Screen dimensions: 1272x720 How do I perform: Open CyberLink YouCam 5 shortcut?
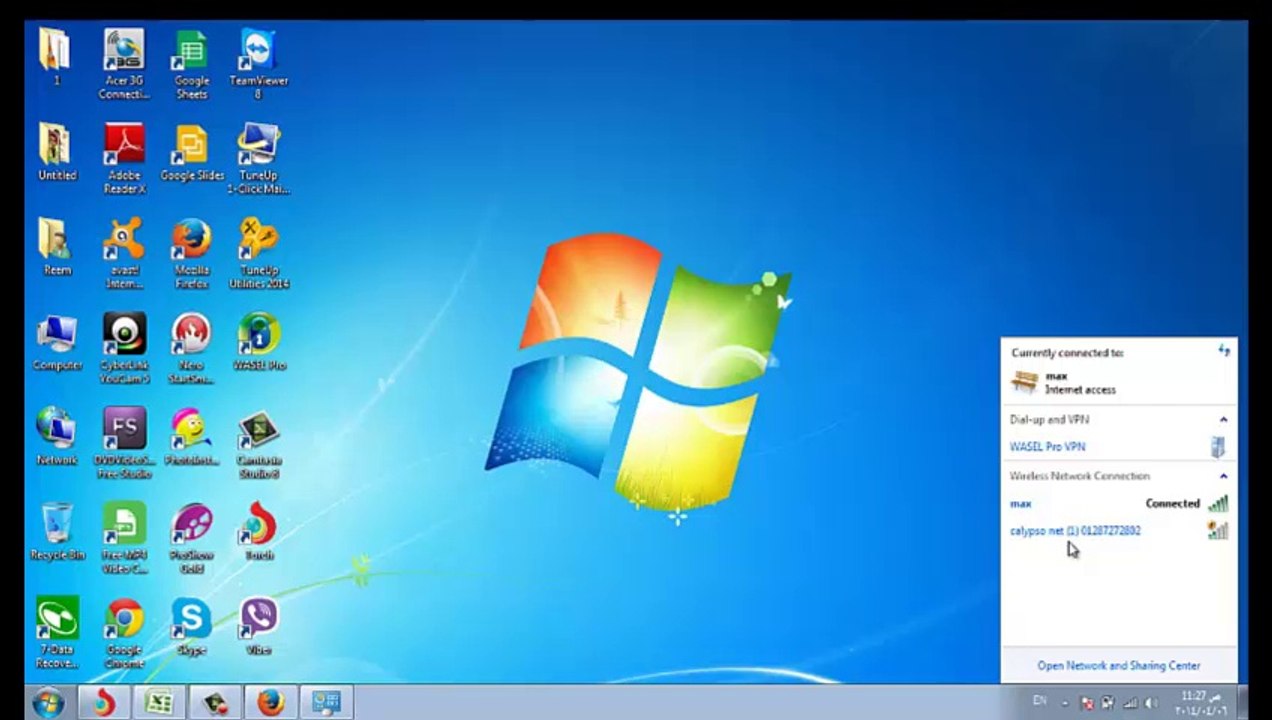tap(124, 348)
